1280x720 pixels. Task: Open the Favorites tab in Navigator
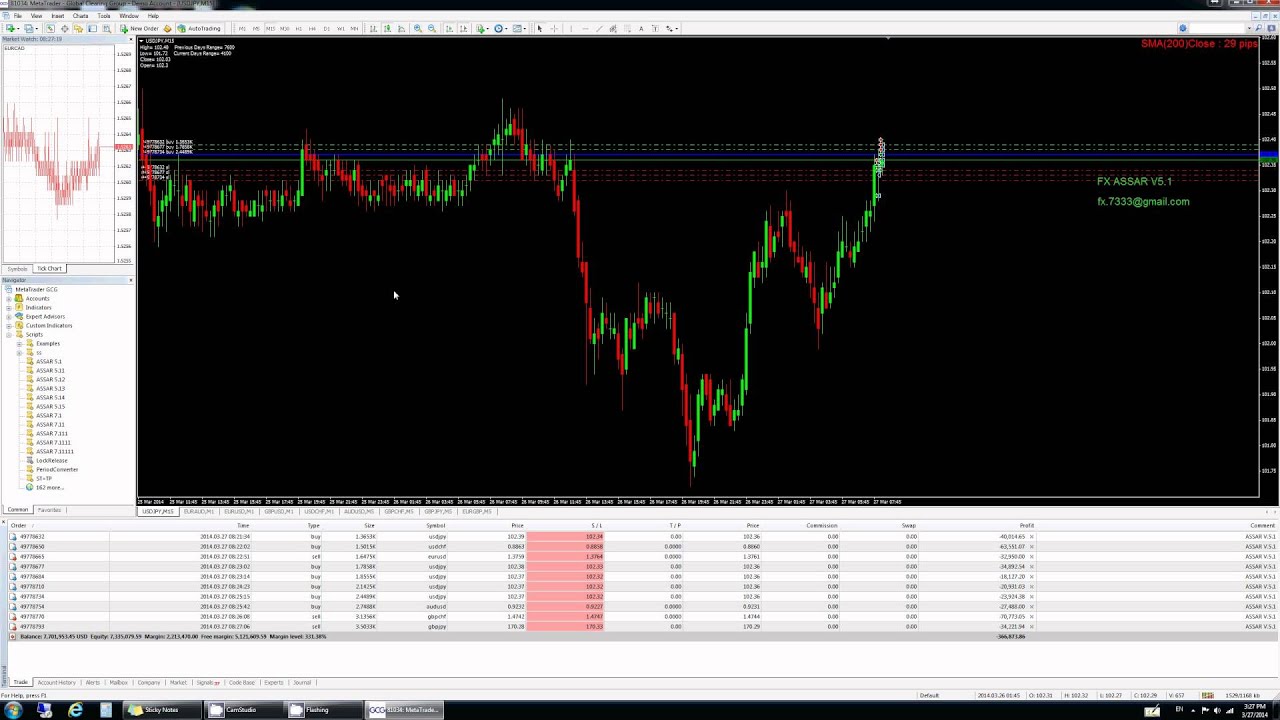click(49, 510)
